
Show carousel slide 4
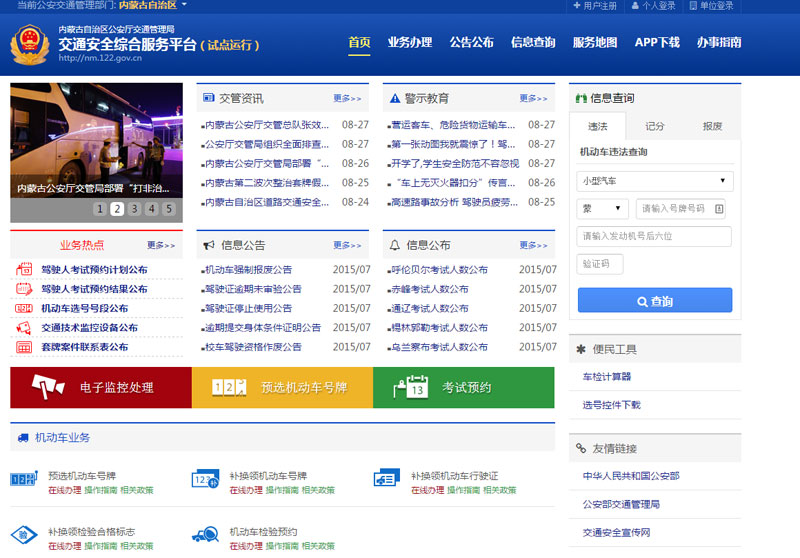tap(152, 209)
